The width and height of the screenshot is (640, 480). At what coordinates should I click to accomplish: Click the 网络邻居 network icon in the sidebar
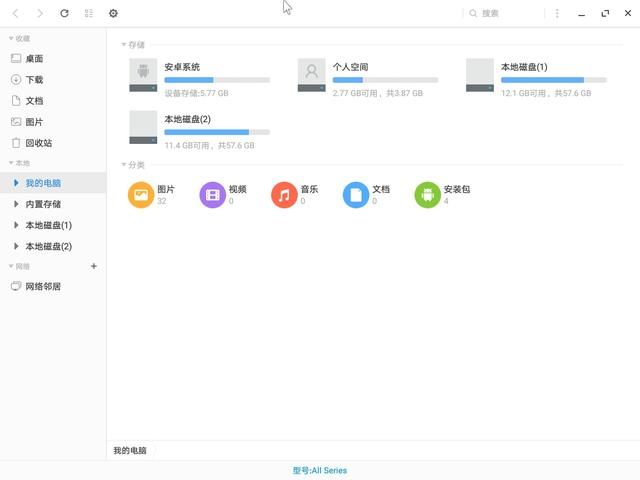tap(16, 286)
